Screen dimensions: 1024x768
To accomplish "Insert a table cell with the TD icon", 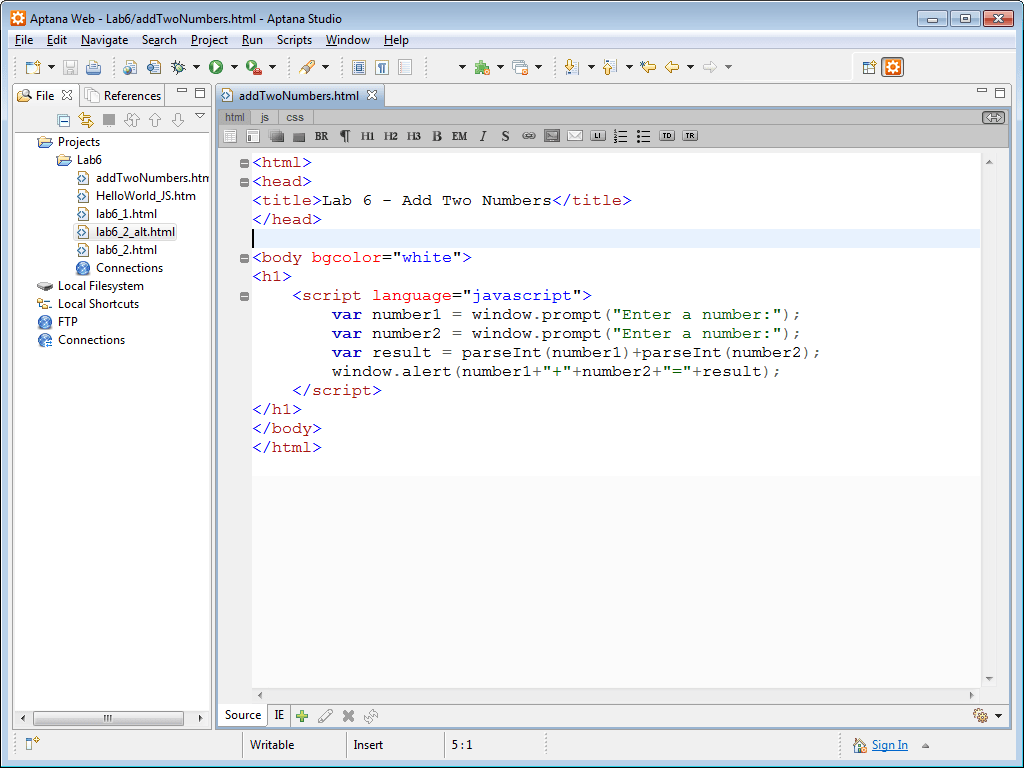I will [x=667, y=136].
